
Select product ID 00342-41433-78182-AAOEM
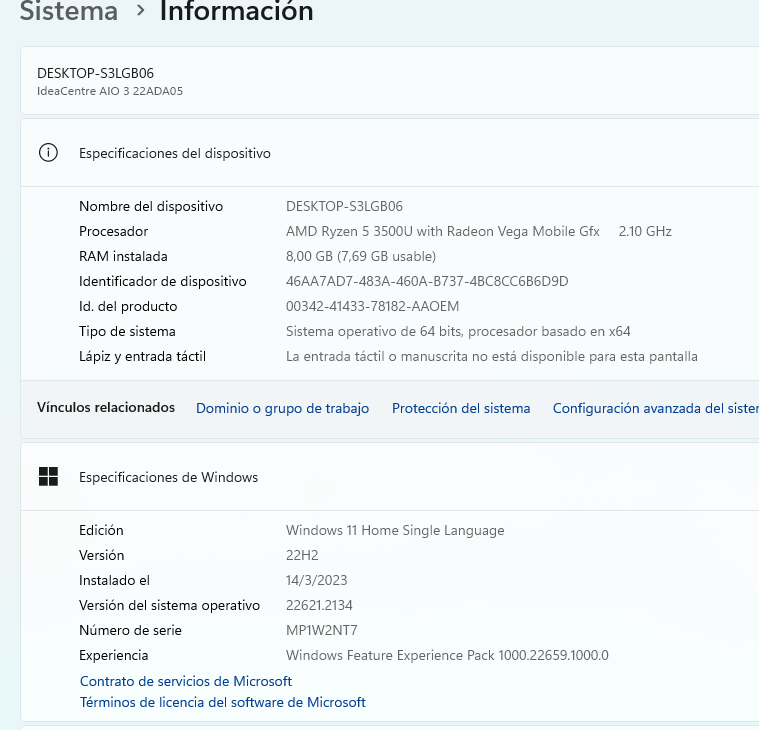click(x=373, y=306)
